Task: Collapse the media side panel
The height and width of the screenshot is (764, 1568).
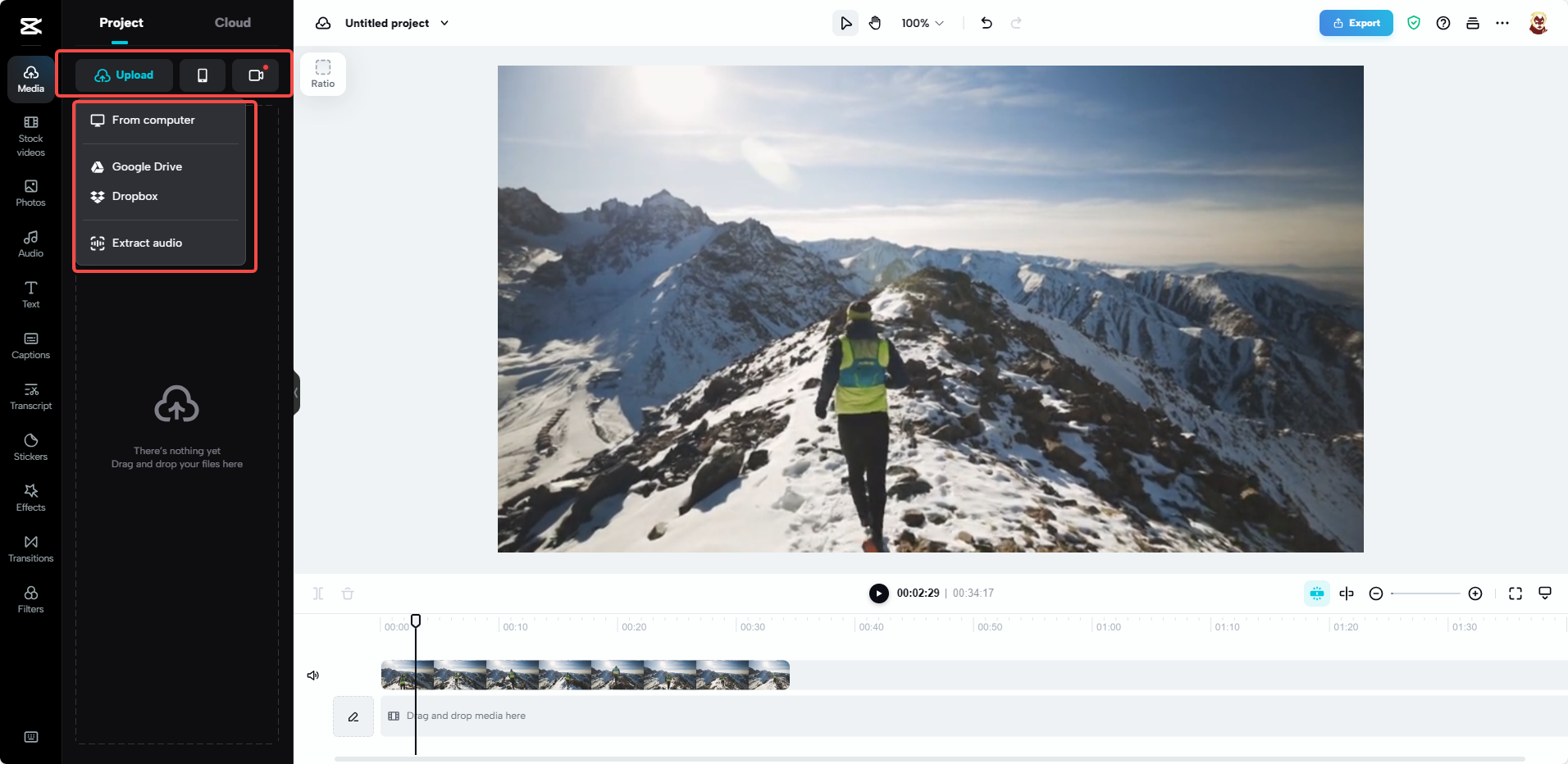Action: point(296,393)
